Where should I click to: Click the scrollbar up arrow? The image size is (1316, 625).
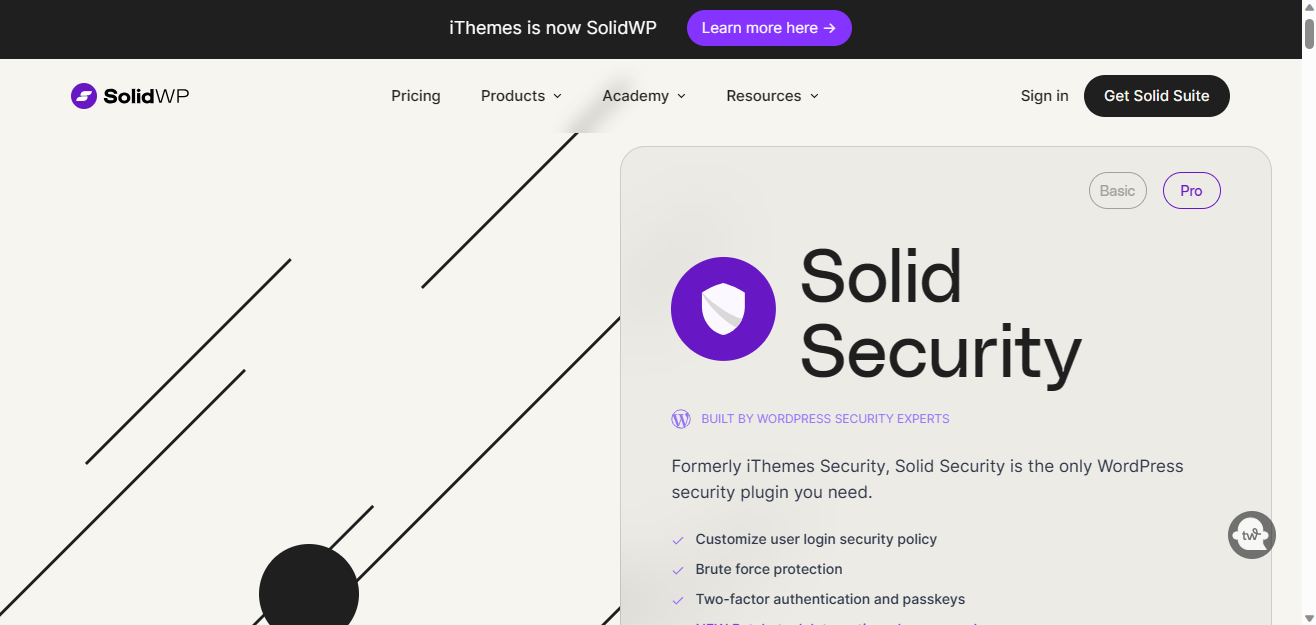pyautogui.click(x=1308, y=7)
